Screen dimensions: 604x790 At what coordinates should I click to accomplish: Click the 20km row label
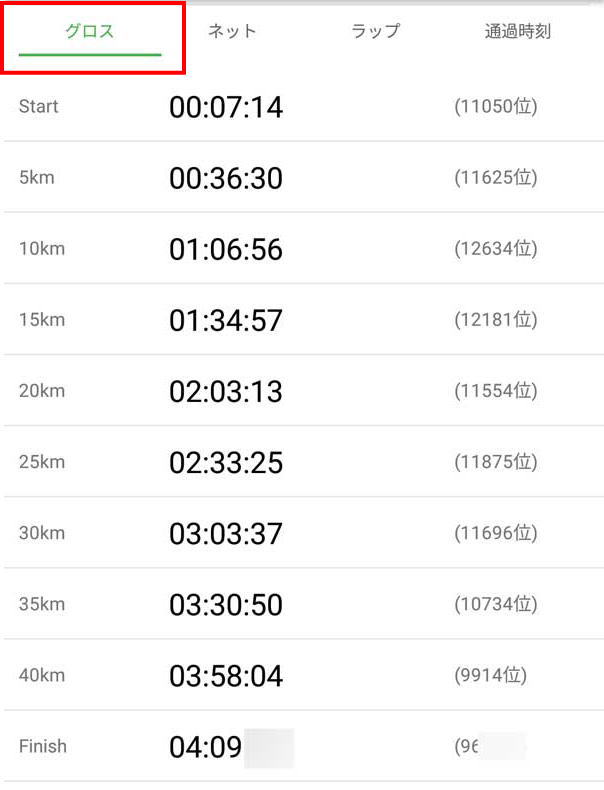click(x=41, y=391)
